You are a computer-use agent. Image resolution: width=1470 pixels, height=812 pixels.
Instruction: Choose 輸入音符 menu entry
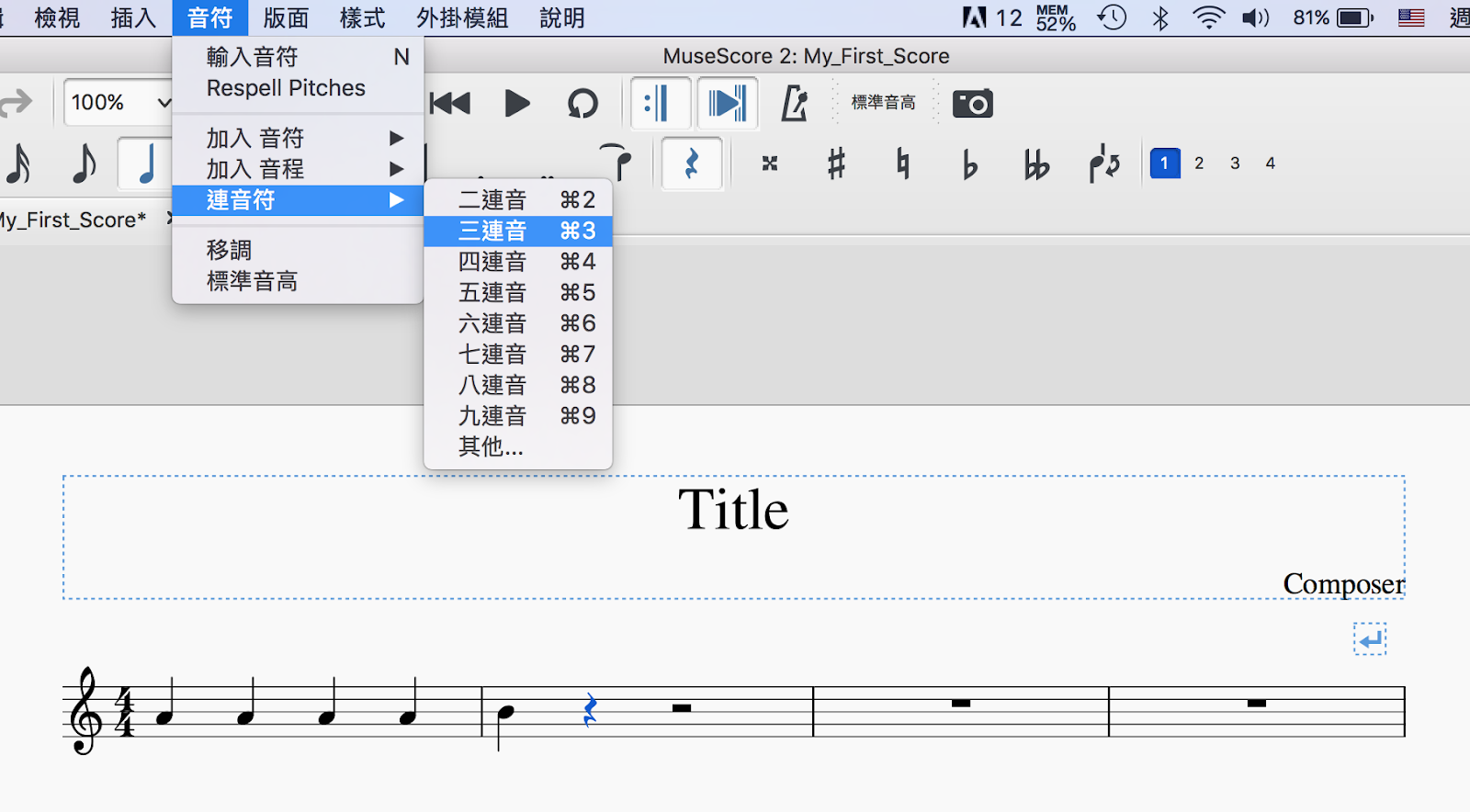click(298, 57)
